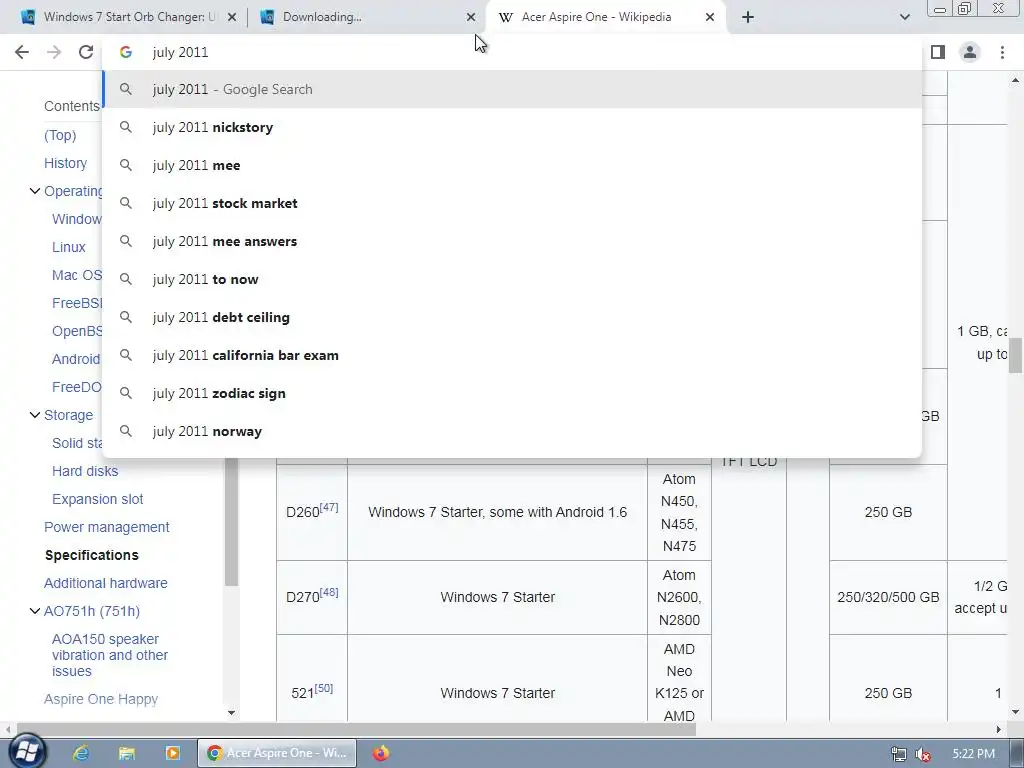Jump to (Top) in the contents sidebar
The width and height of the screenshot is (1024, 768).
tap(60, 135)
